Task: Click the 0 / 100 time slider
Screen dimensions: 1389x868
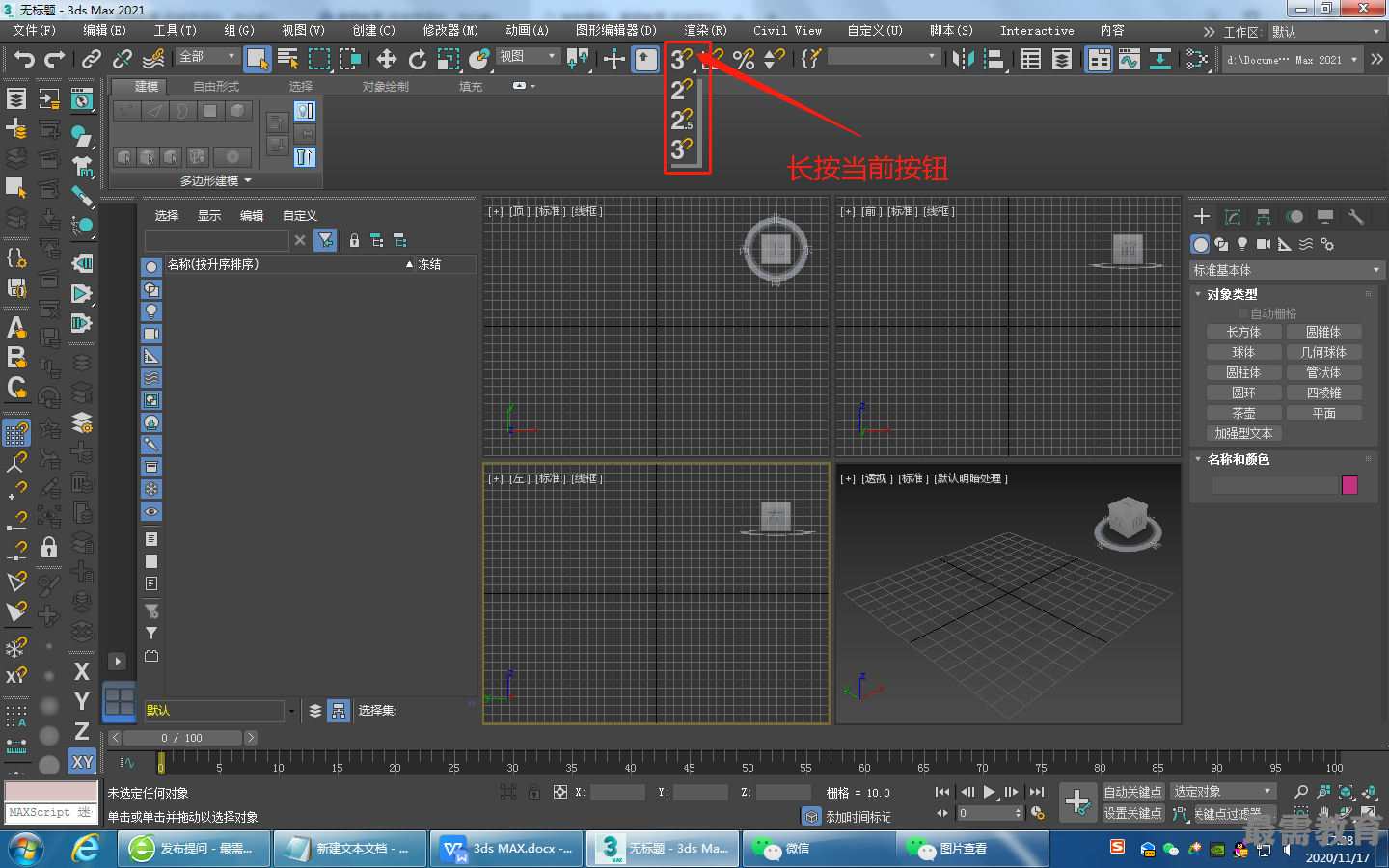Action: (x=182, y=738)
